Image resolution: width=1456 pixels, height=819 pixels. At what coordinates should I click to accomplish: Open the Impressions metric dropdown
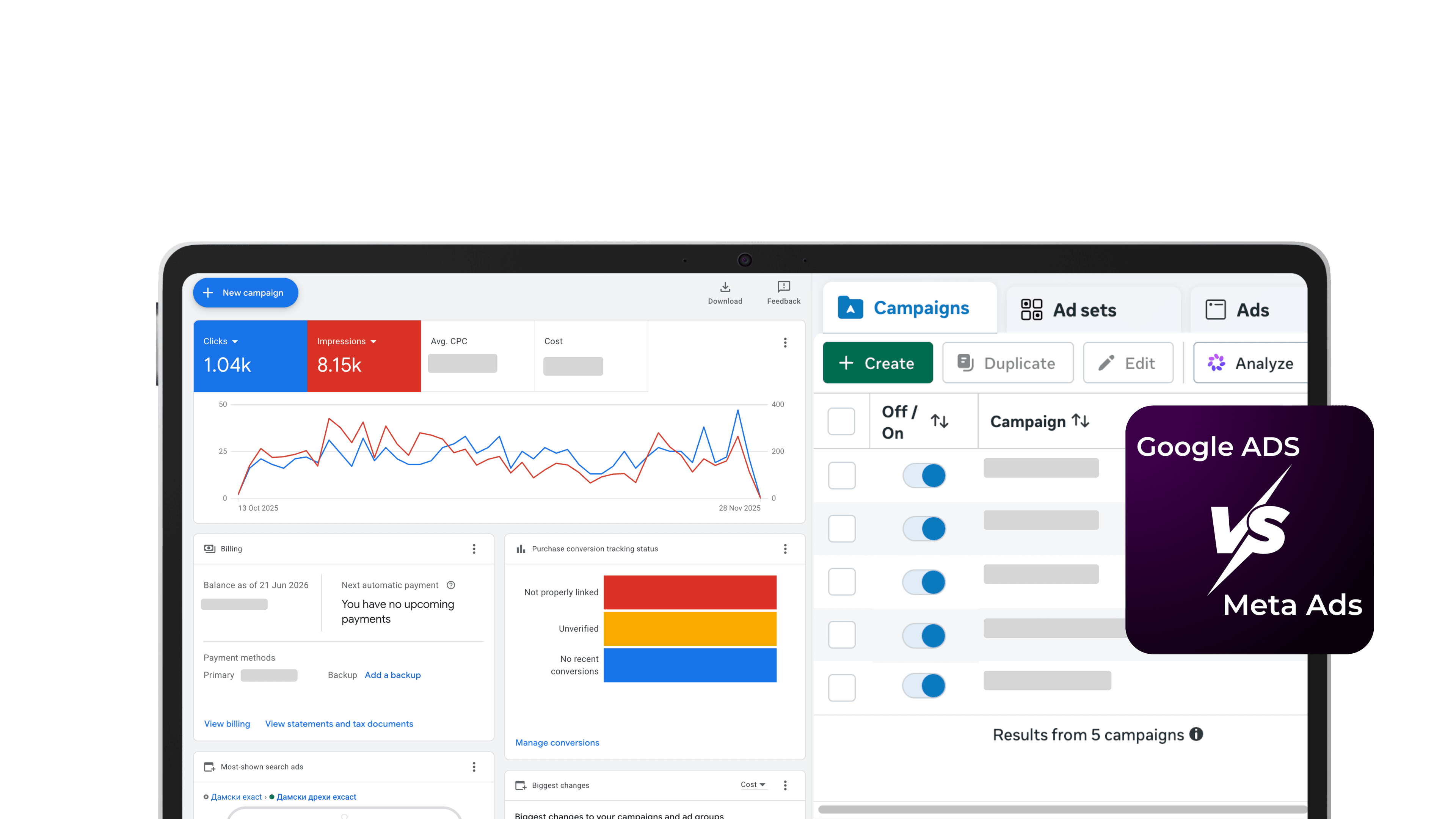point(347,341)
